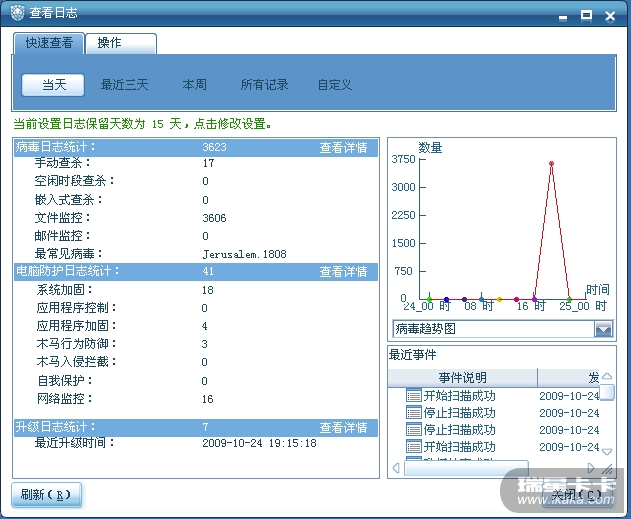Viewport: 631px width, 519px height.
Task: Click the 事件说明 column header
Action: [x=463, y=377]
